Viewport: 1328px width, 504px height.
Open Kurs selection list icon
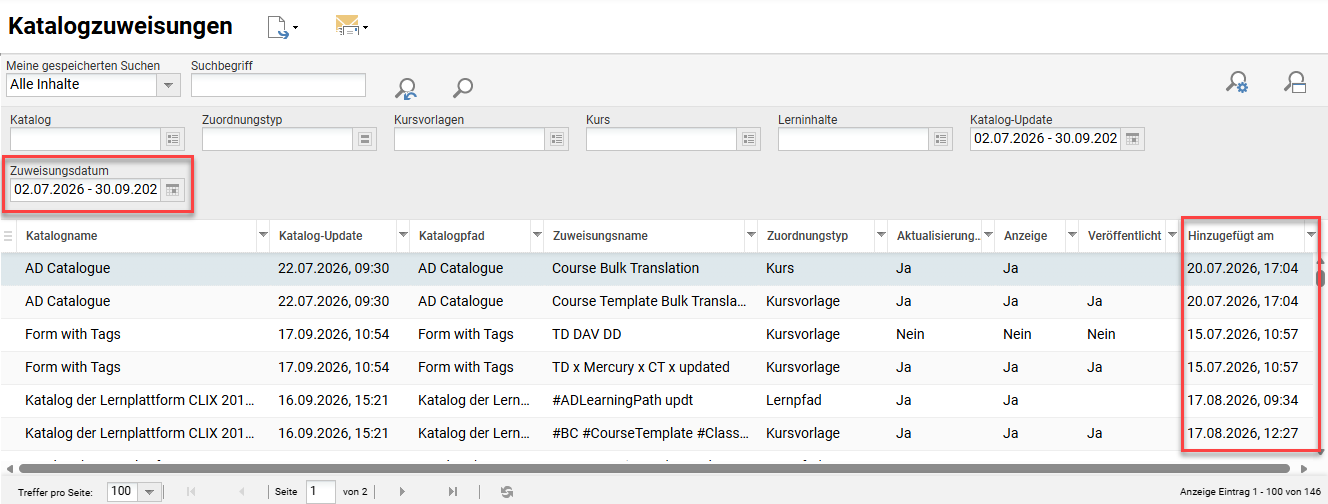pyautogui.click(x=748, y=139)
